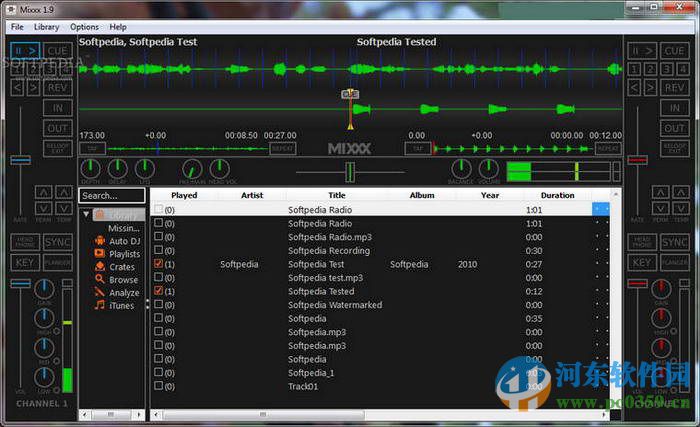Screen dimensions: 700x427
Task: Click the Channel 1 HIGH EQ knob
Action: point(44,319)
